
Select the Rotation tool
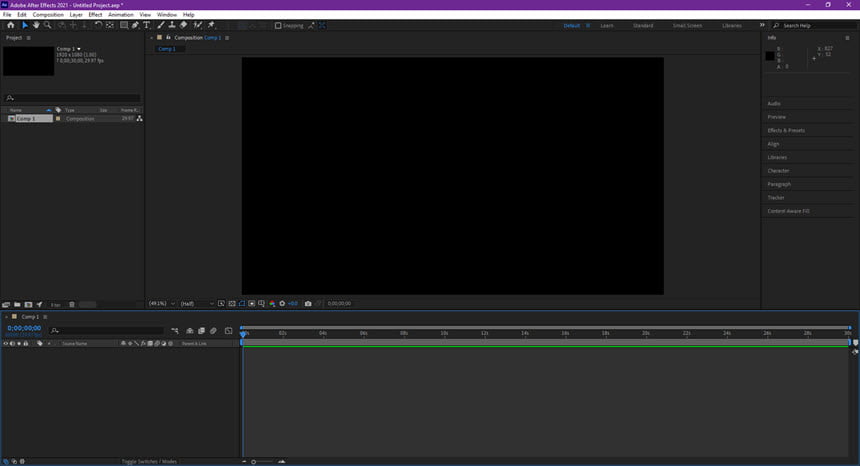[98, 25]
